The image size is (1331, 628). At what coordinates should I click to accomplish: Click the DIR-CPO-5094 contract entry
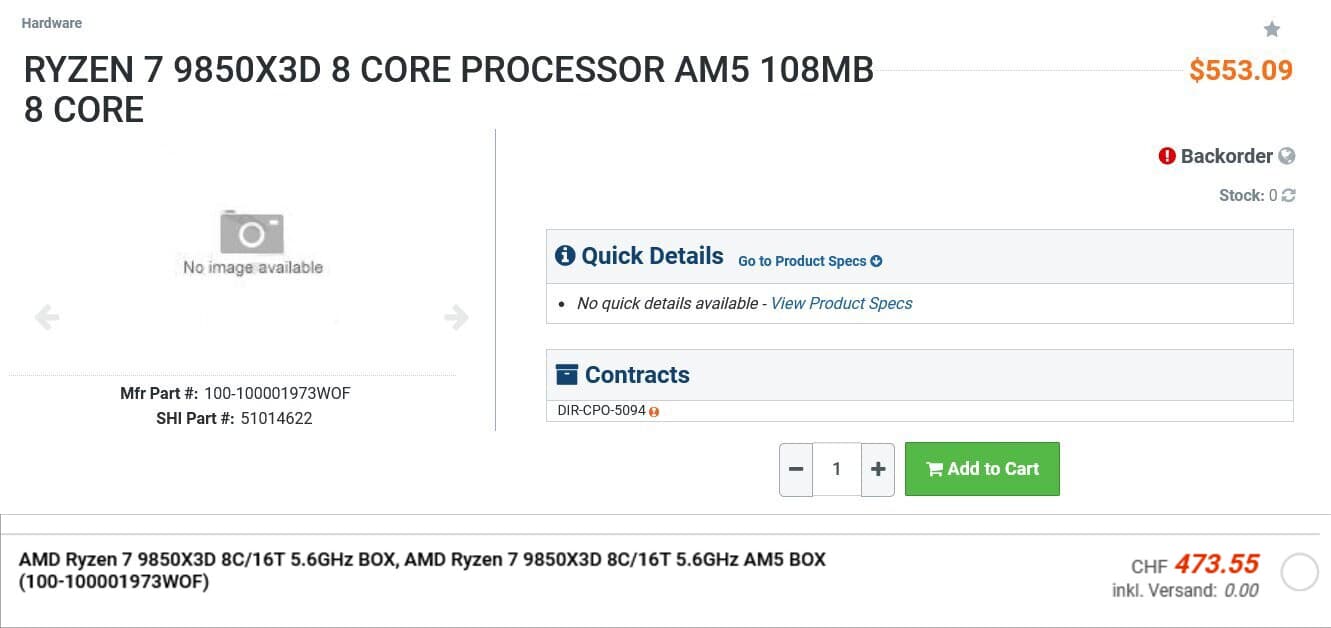(x=601, y=411)
